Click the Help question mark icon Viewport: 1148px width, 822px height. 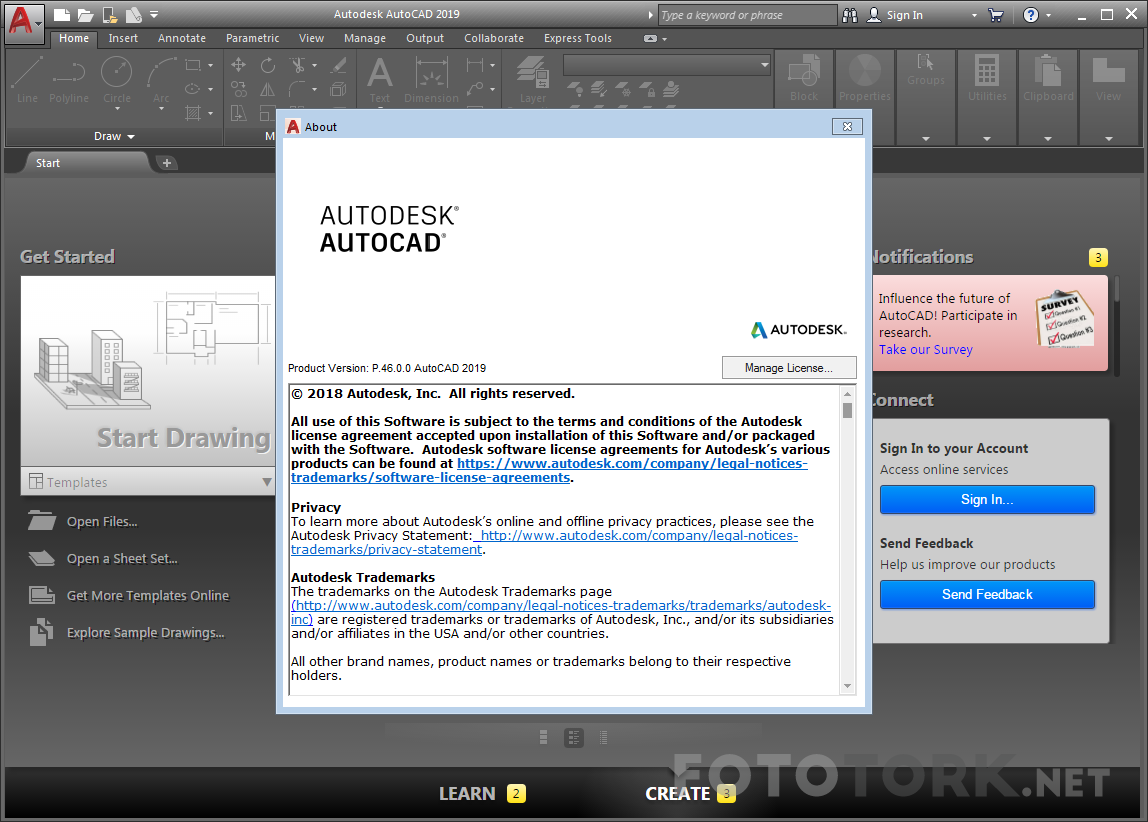coord(1031,15)
